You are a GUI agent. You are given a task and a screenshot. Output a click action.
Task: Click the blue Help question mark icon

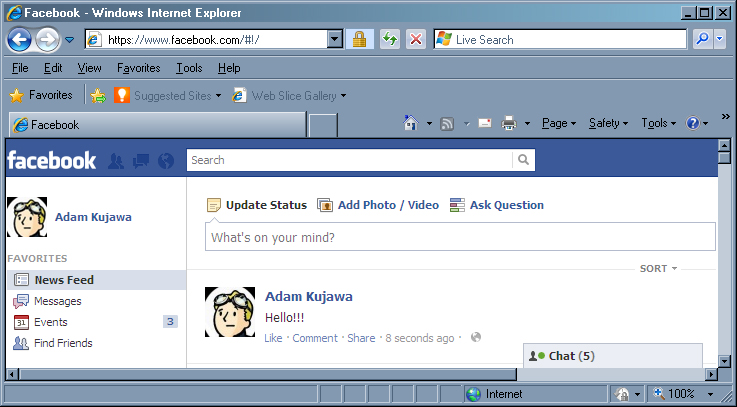pyautogui.click(x=693, y=123)
